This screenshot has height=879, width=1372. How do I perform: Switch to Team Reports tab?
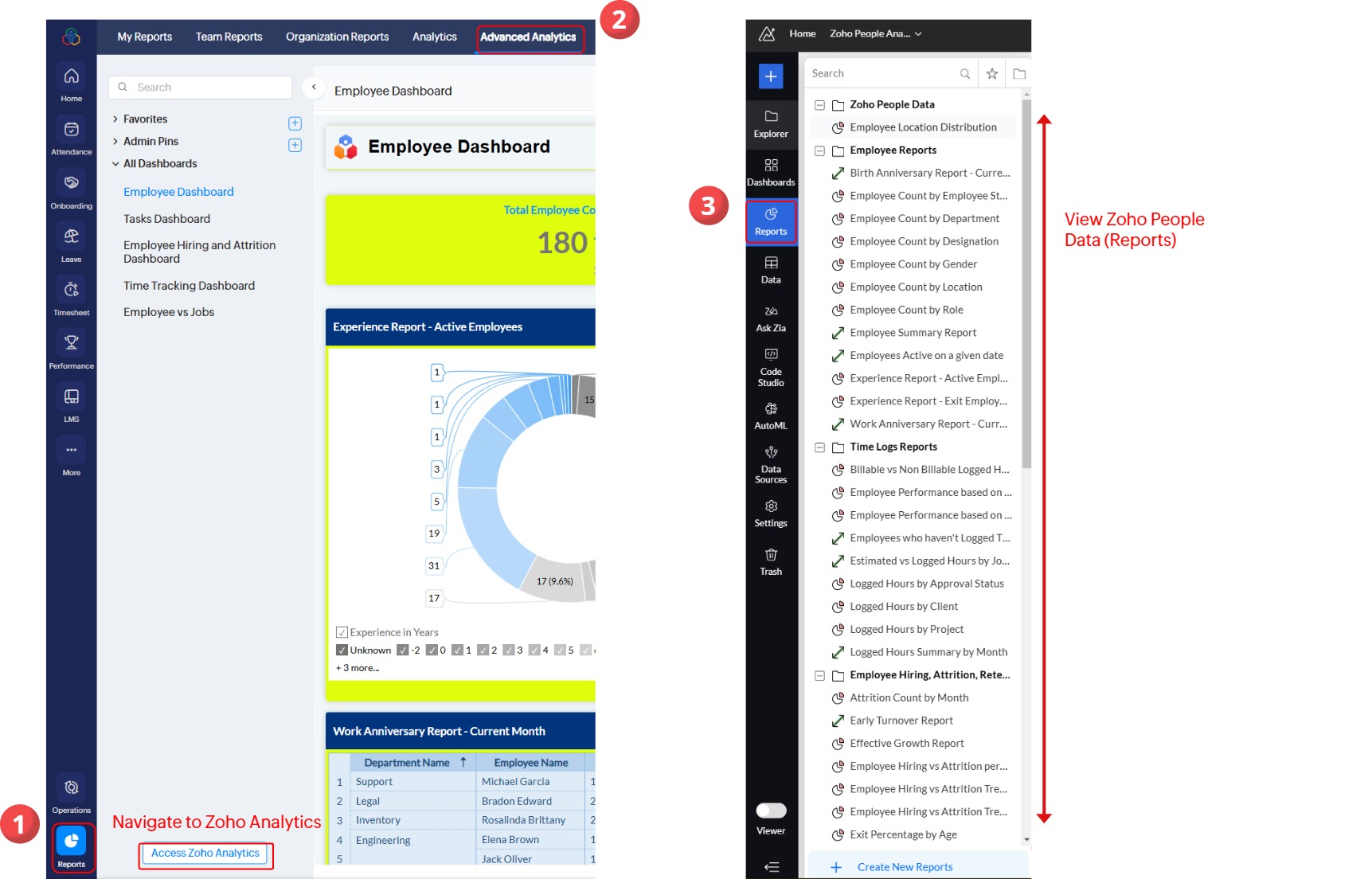coord(229,37)
